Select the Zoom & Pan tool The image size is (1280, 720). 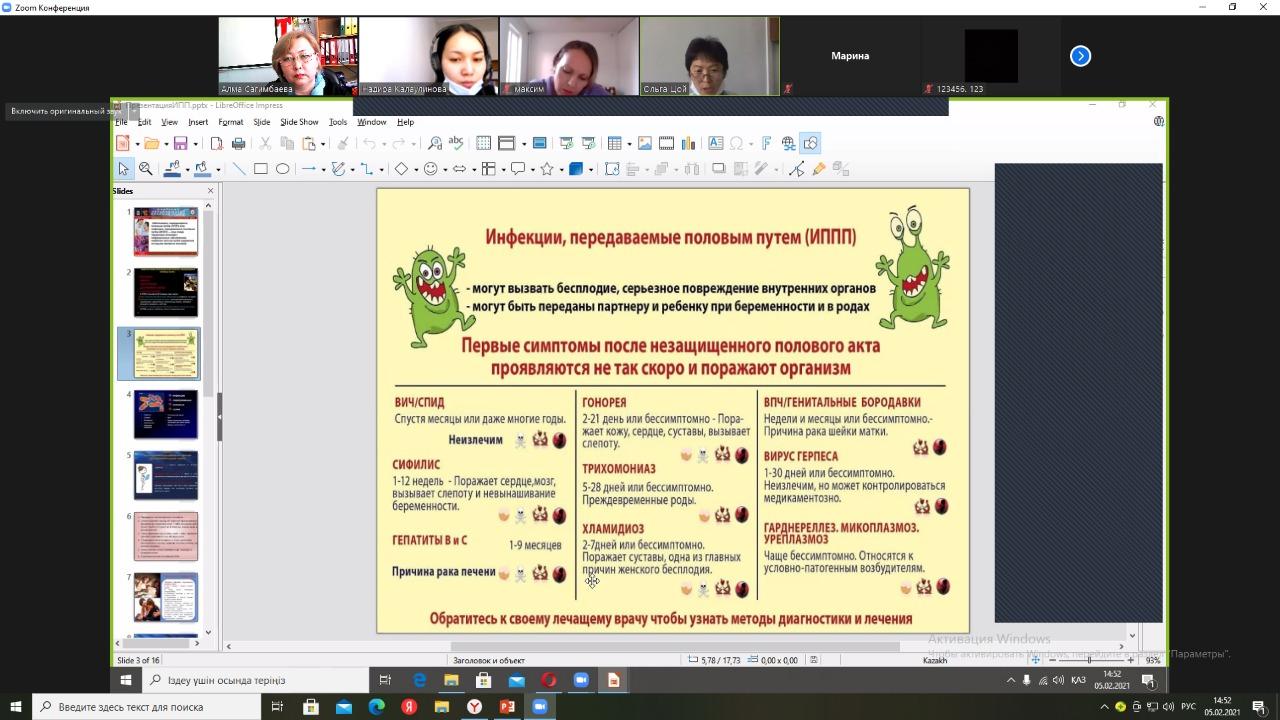146,169
